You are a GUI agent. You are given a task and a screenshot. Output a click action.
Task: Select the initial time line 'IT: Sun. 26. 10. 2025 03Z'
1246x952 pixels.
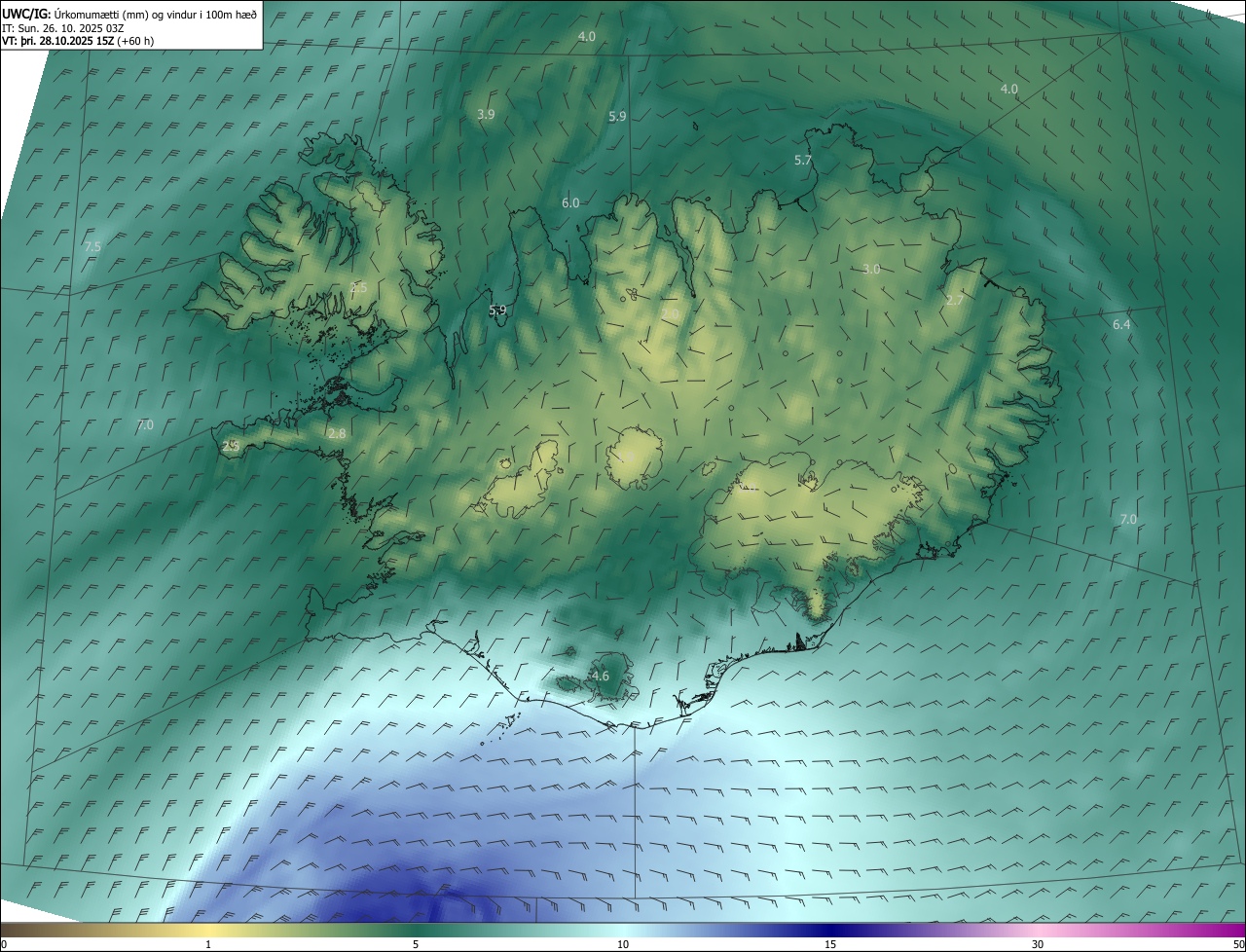point(65,28)
